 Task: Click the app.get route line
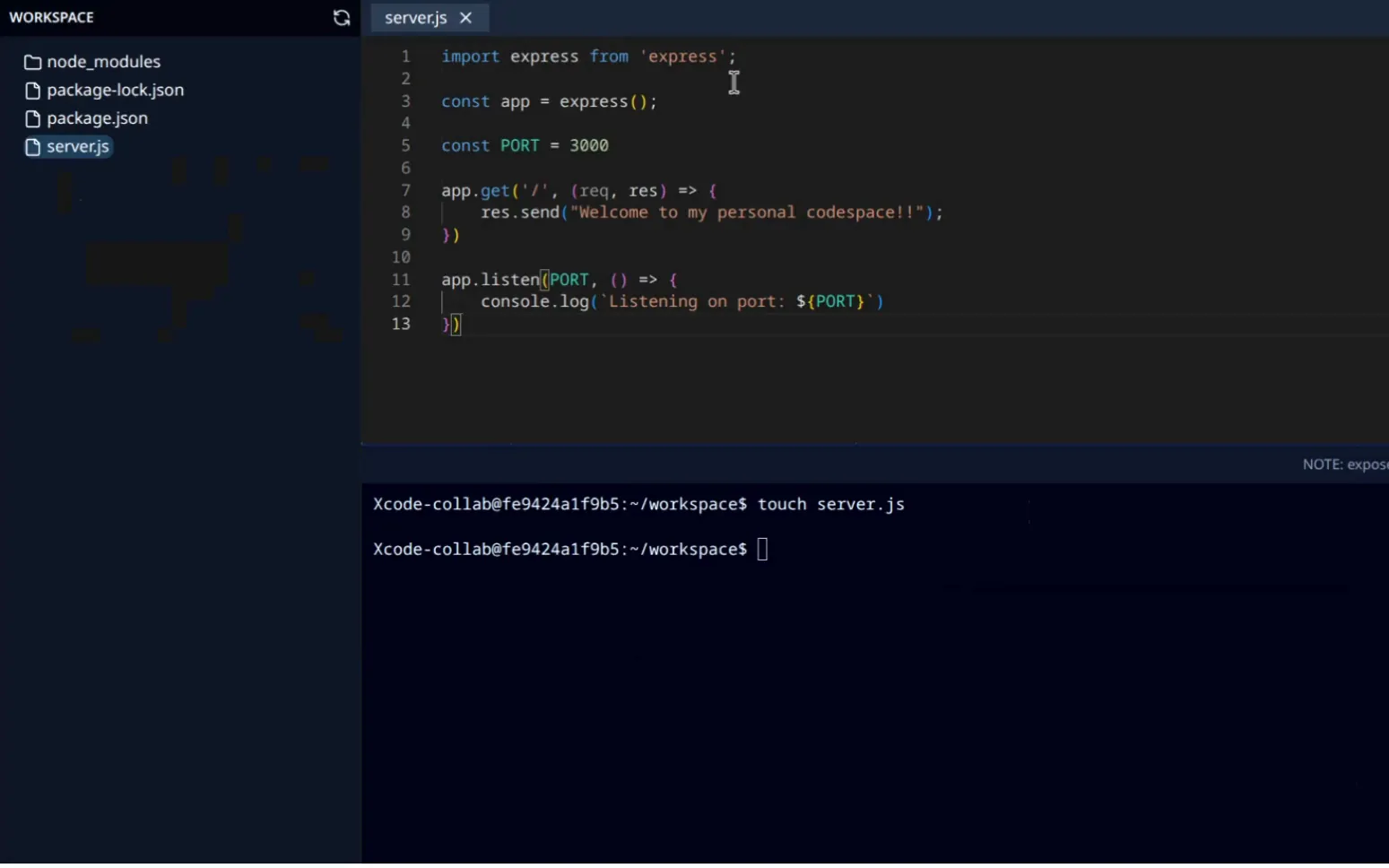tap(578, 190)
